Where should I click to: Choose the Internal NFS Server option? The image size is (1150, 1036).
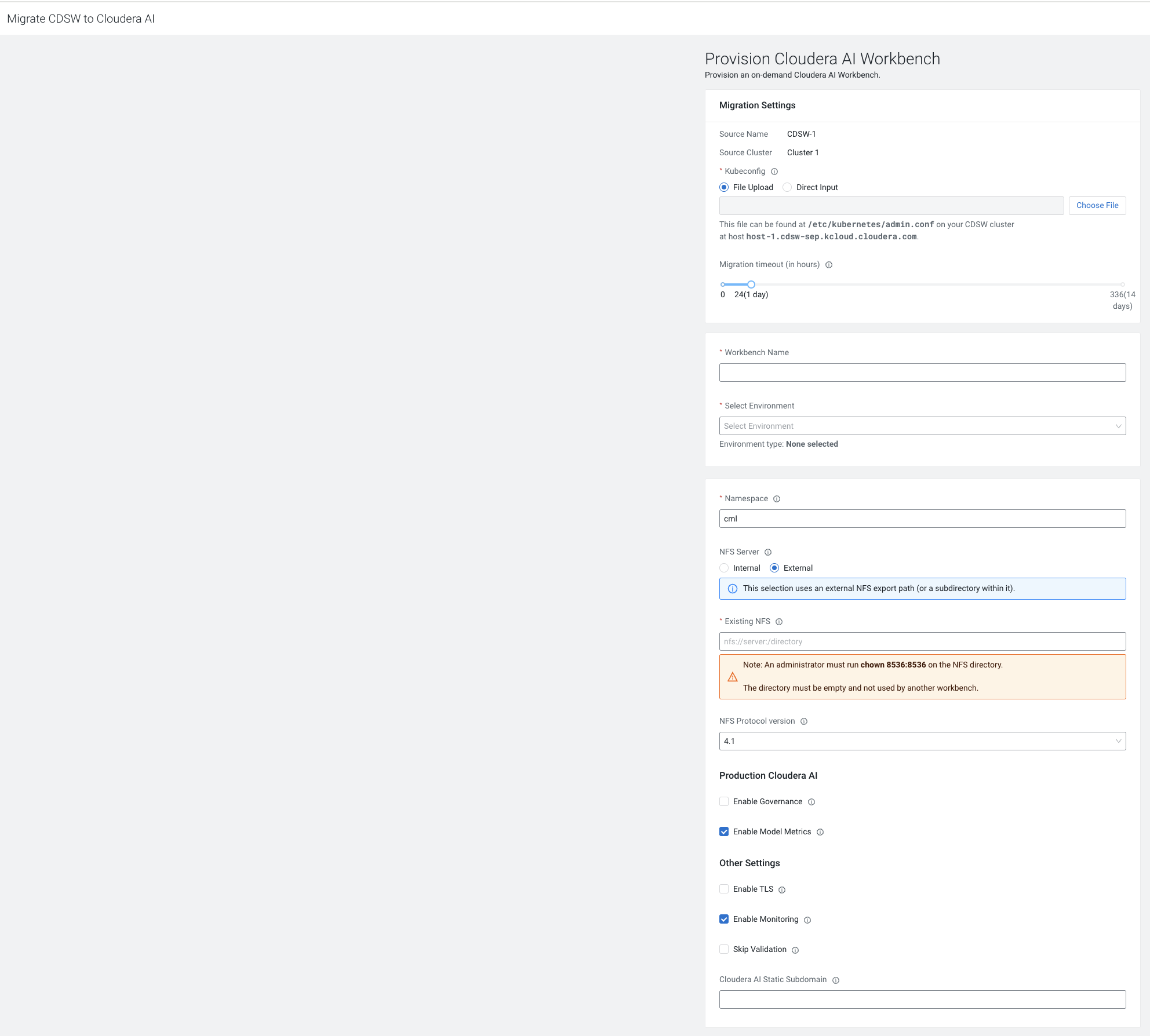724,568
